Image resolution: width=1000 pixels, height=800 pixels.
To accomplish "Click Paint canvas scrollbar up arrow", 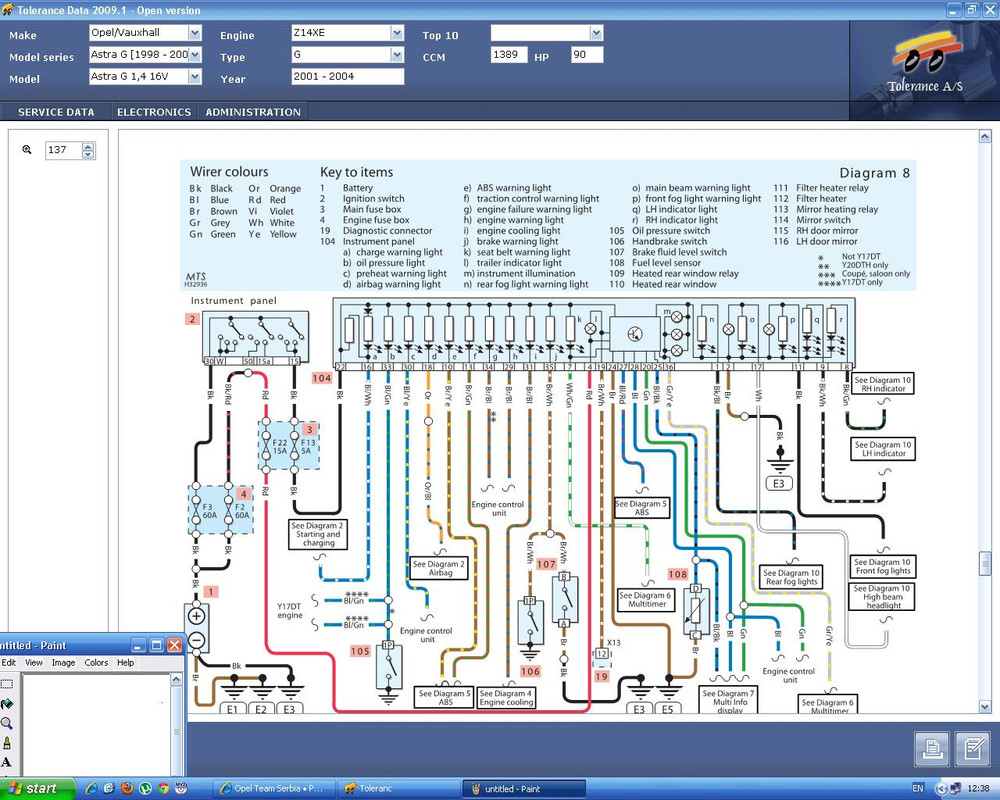I will pyautogui.click(x=177, y=679).
